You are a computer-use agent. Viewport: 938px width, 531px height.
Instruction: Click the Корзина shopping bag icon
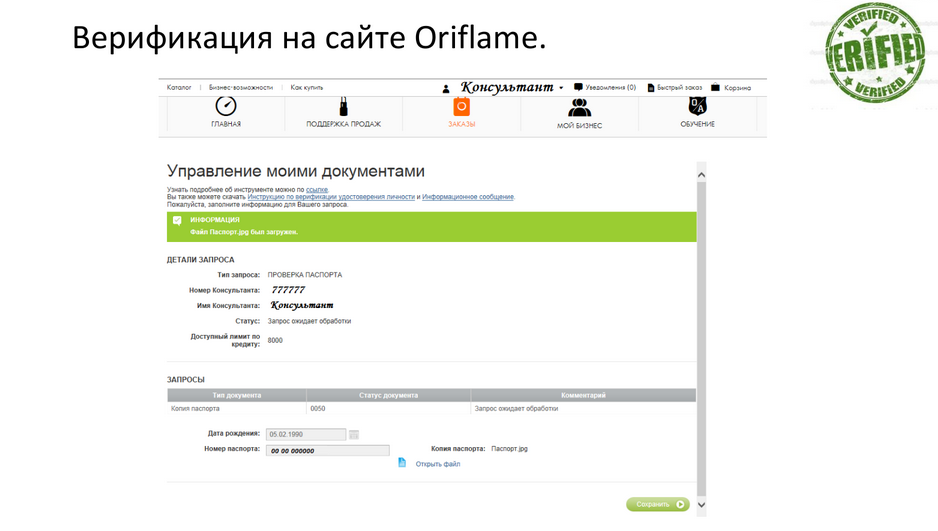[715, 87]
